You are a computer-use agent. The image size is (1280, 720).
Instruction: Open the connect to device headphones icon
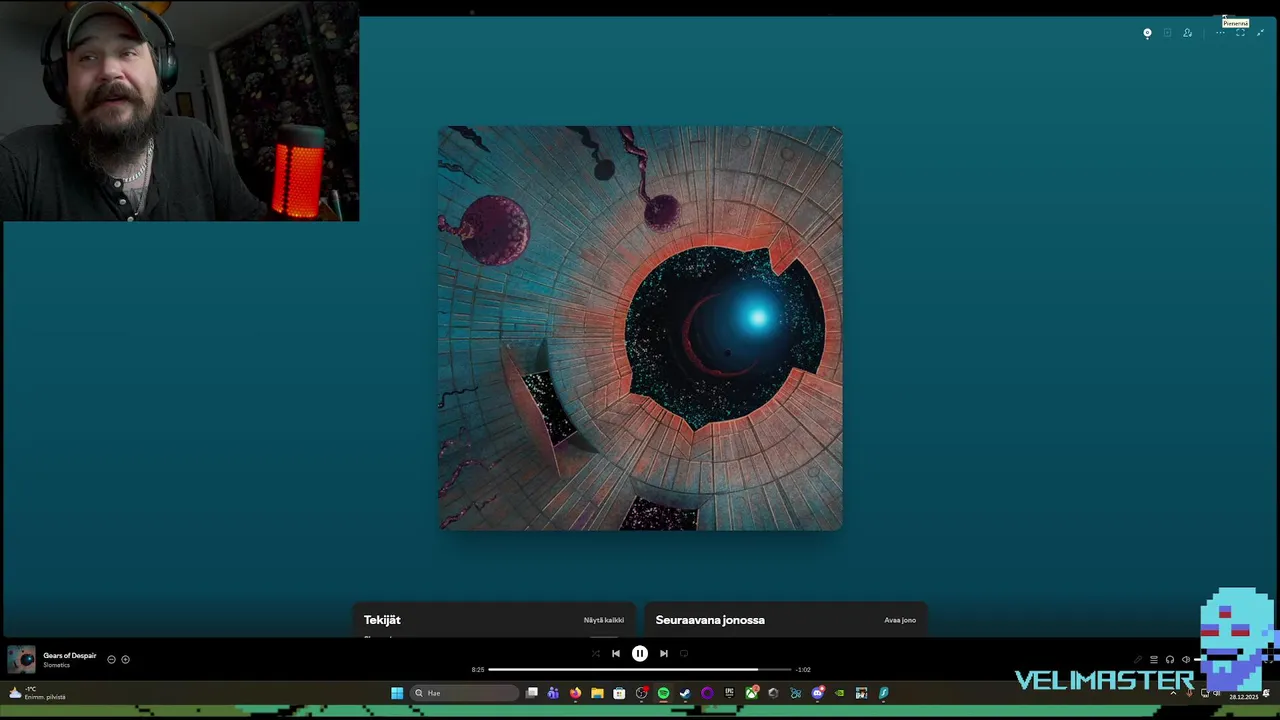click(1170, 659)
